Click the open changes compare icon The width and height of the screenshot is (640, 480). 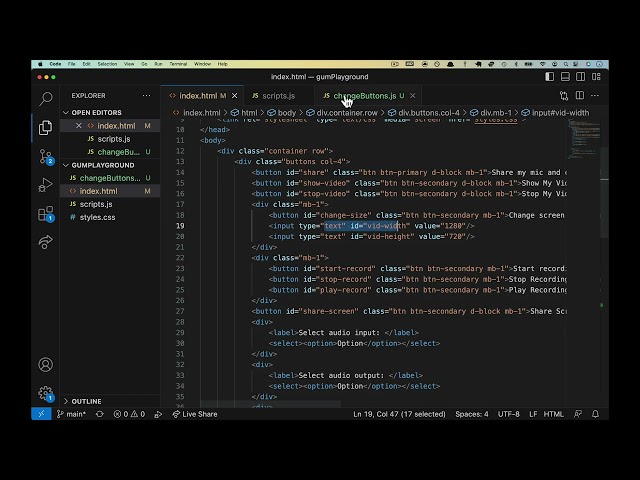[x=564, y=96]
